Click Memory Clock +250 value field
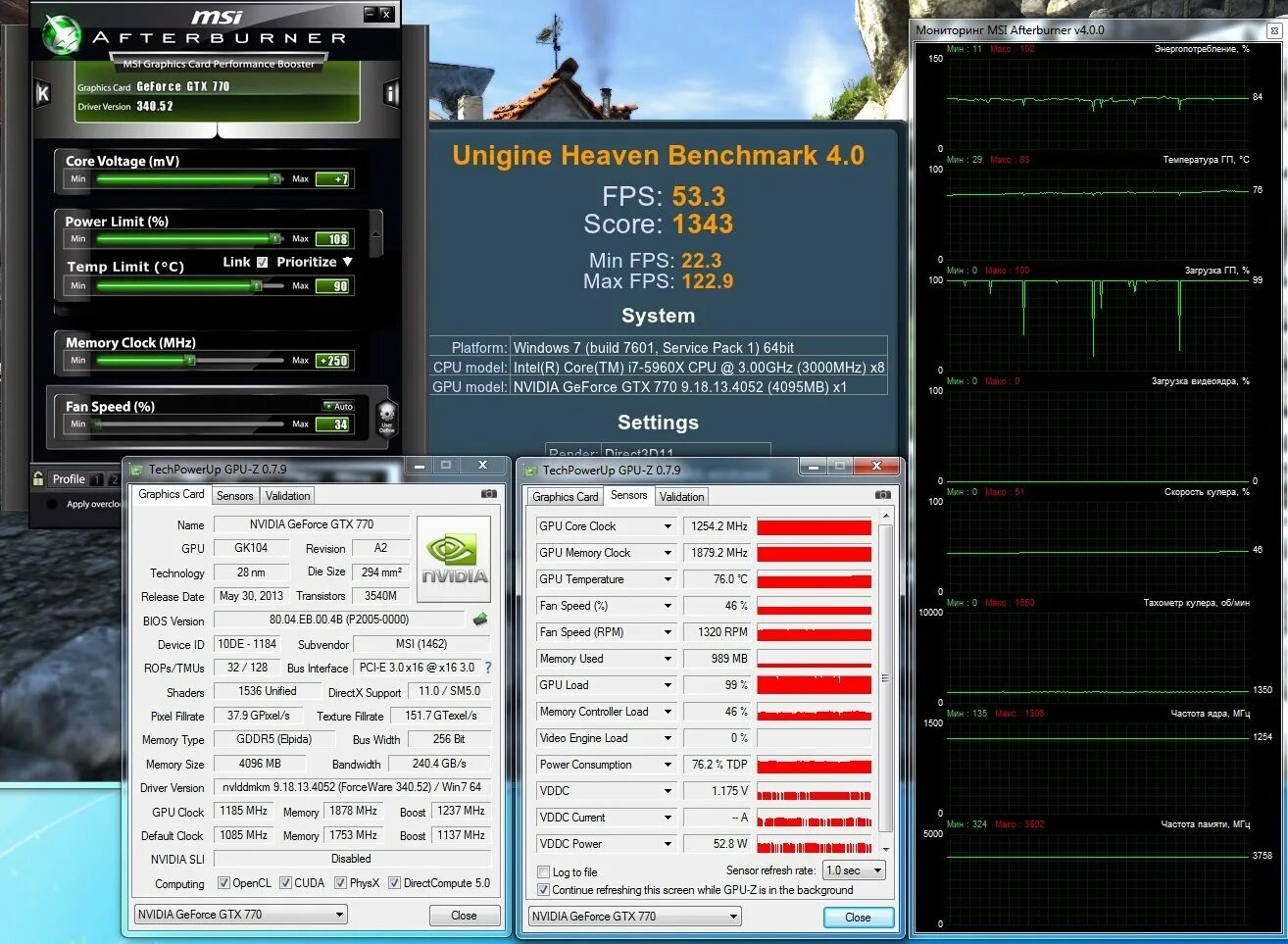The width and height of the screenshot is (1288, 944). (334, 361)
